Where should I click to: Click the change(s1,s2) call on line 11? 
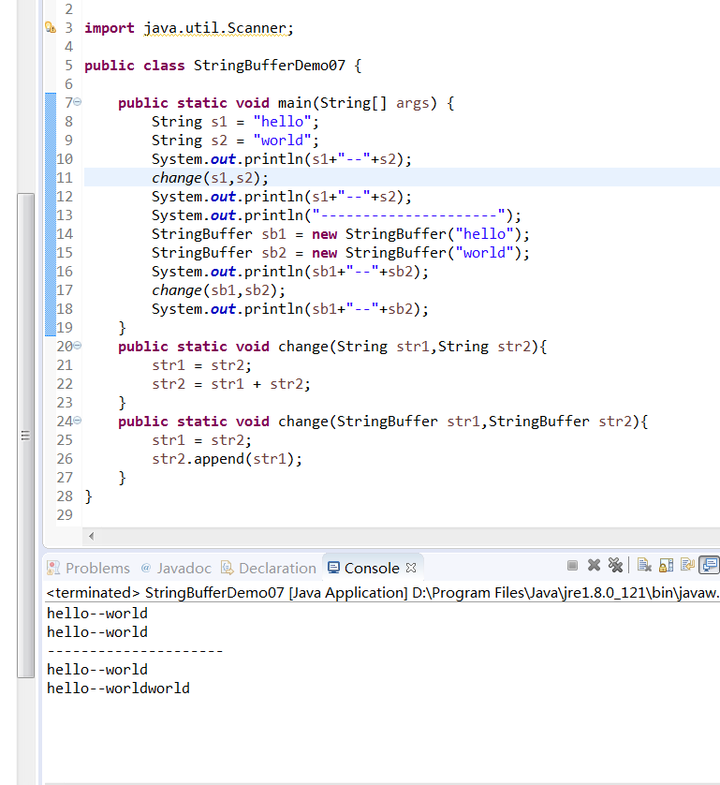click(210, 178)
